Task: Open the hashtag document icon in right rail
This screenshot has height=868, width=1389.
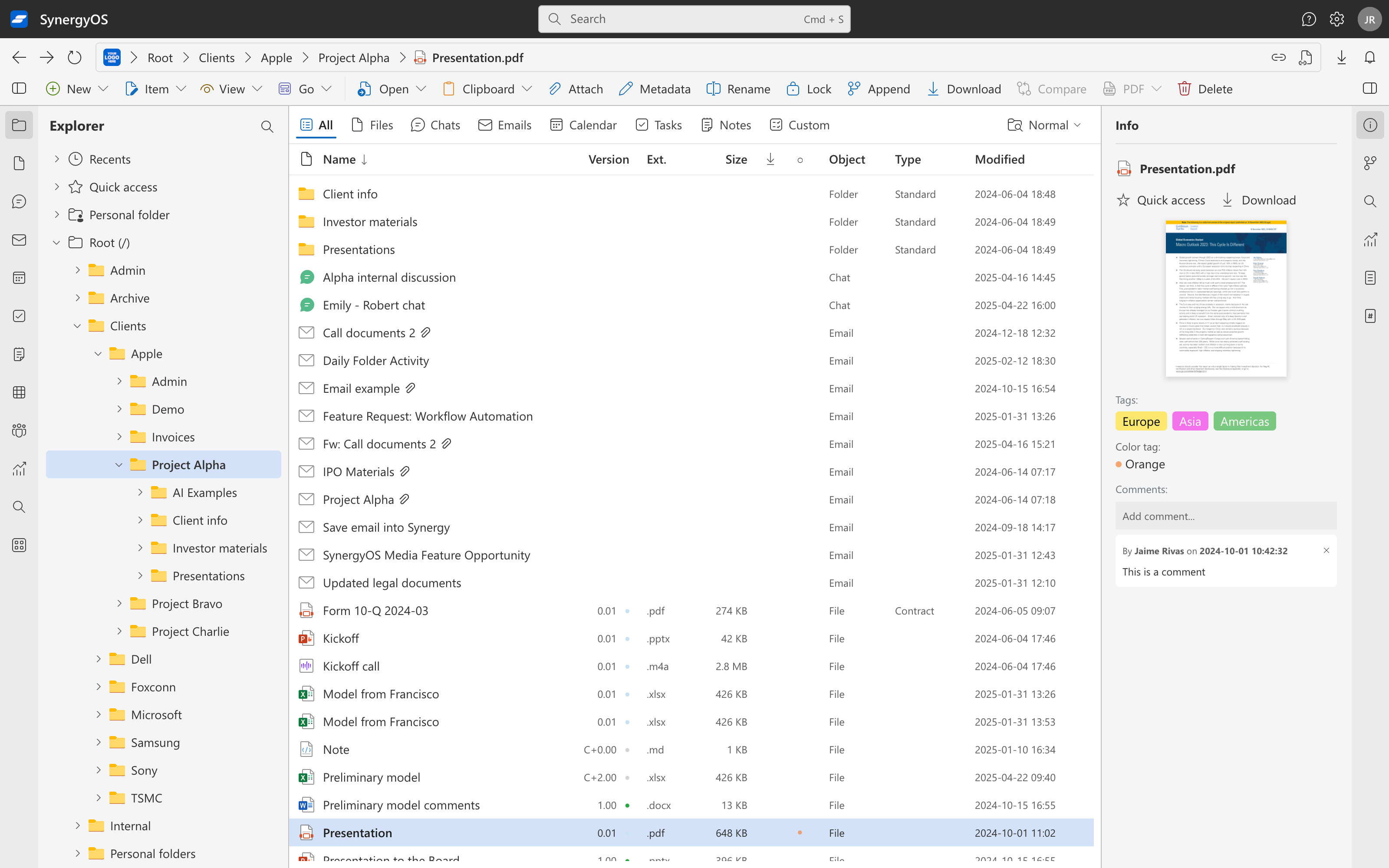Action: point(1370,316)
